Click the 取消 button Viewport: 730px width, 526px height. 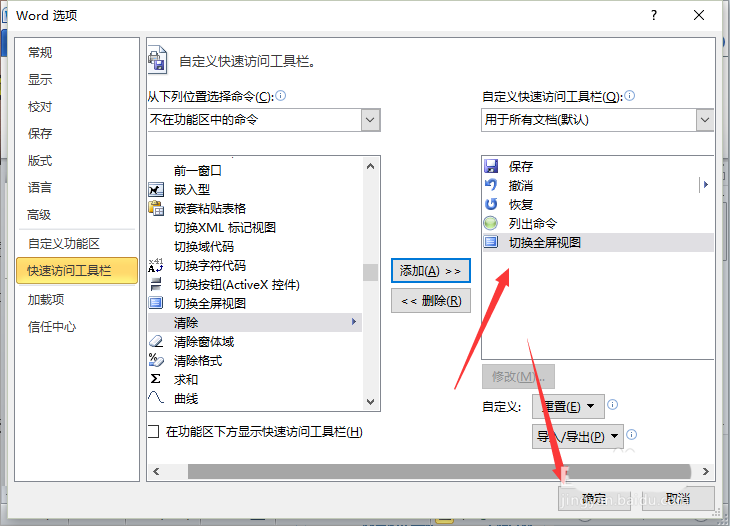pyautogui.click(x=678, y=499)
